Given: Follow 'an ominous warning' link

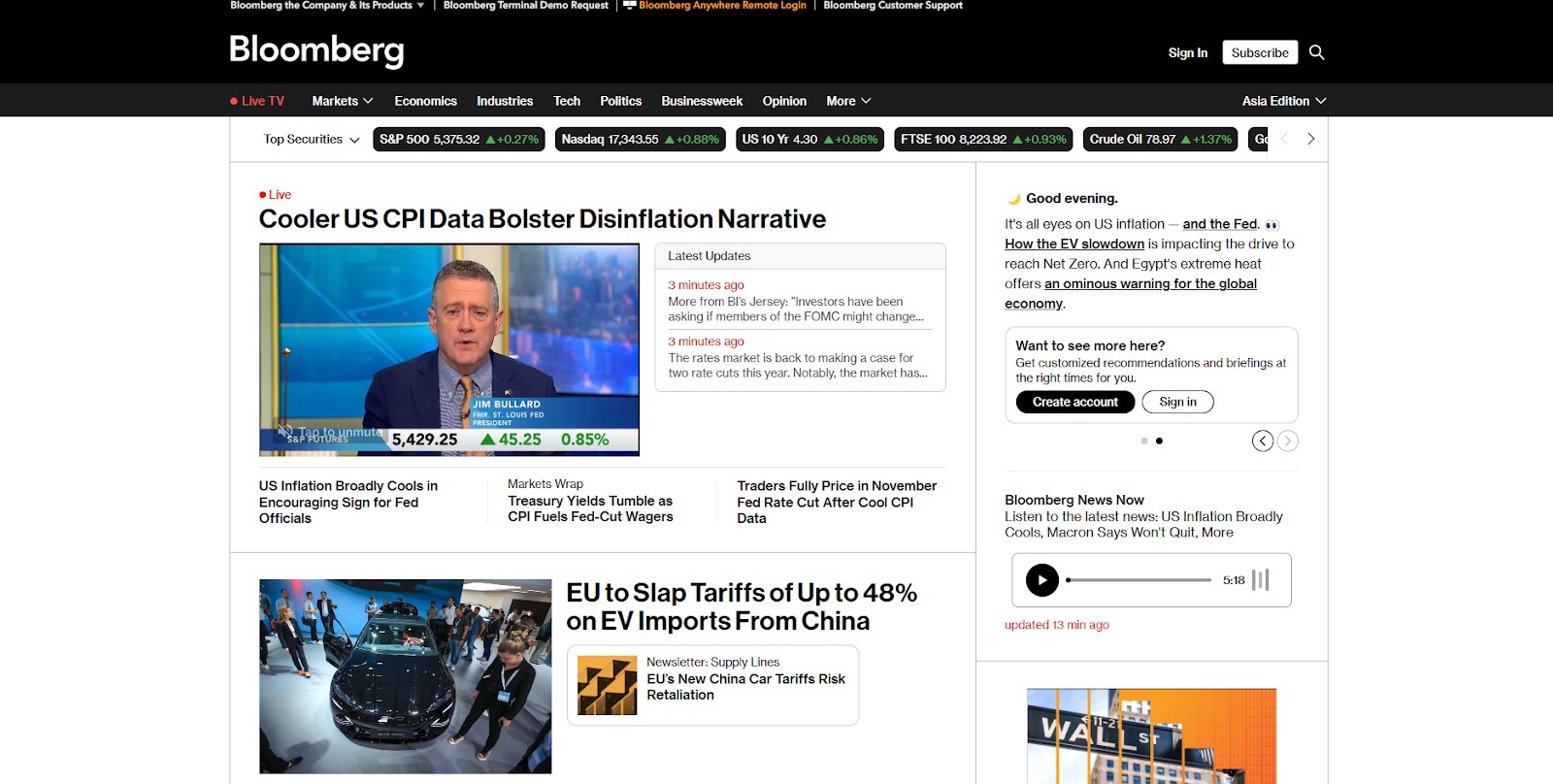Looking at the screenshot, I should [x=1131, y=293].
